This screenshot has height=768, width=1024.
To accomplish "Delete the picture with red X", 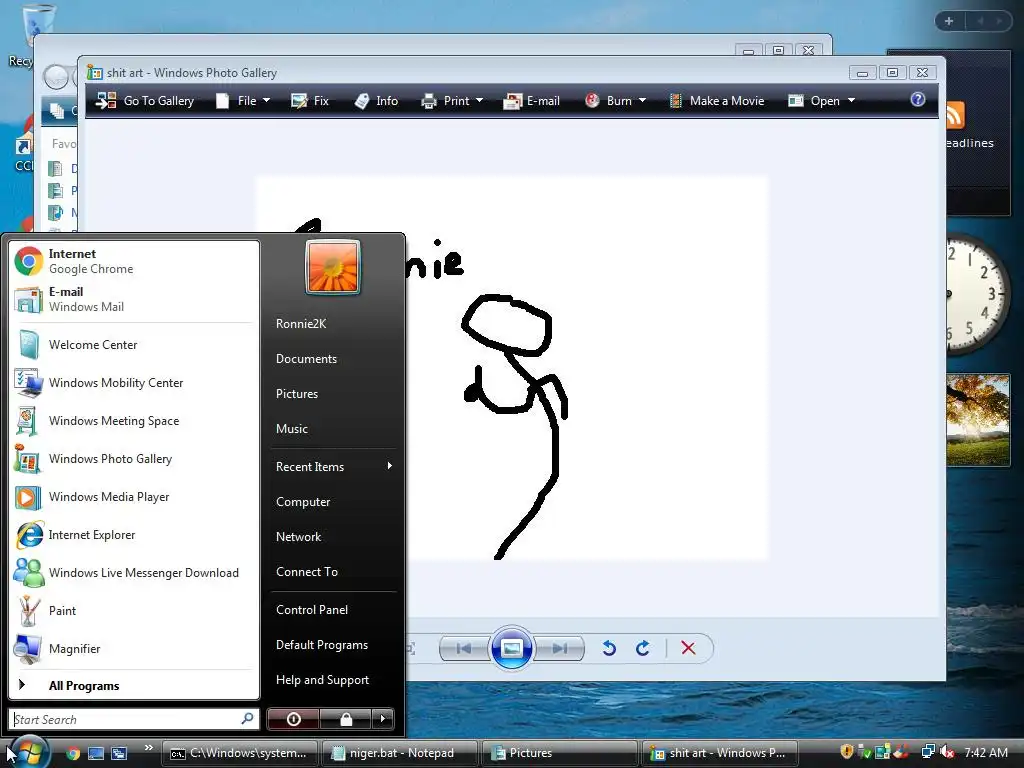I will pyautogui.click(x=688, y=648).
